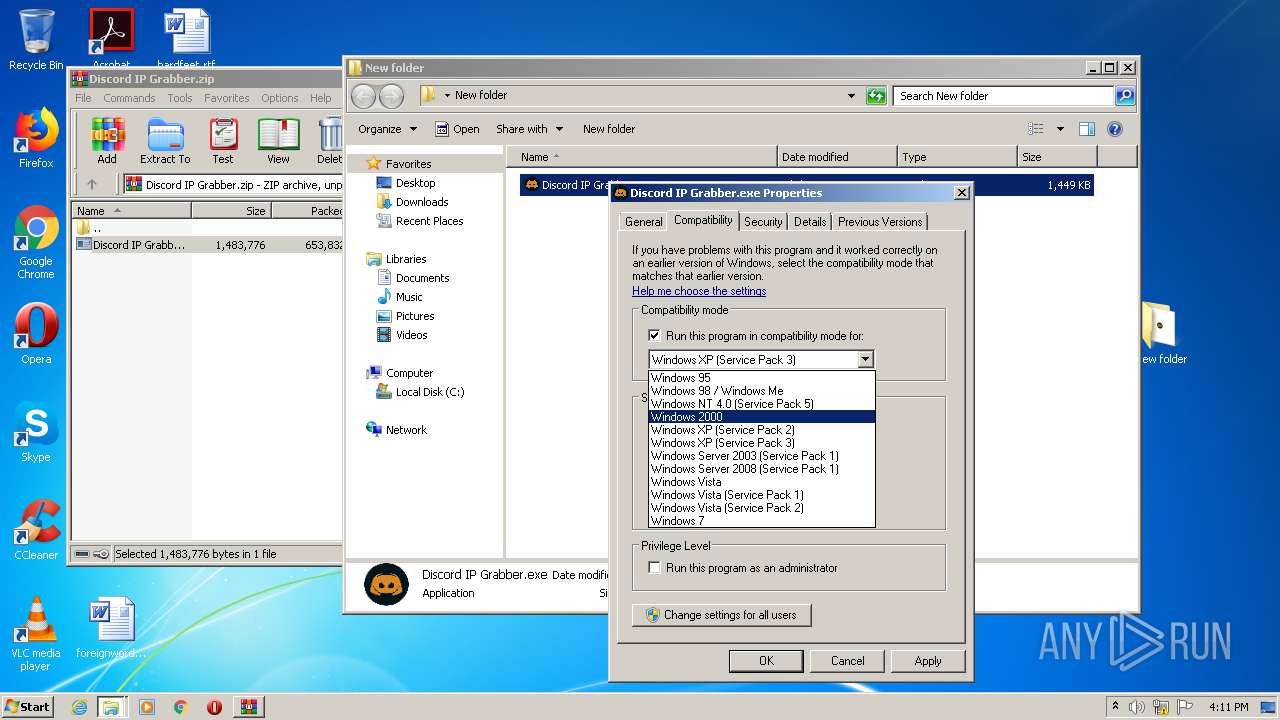Click Explorer back navigation arrow
Image resolution: width=1280 pixels, height=720 pixels.
click(x=363, y=96)
